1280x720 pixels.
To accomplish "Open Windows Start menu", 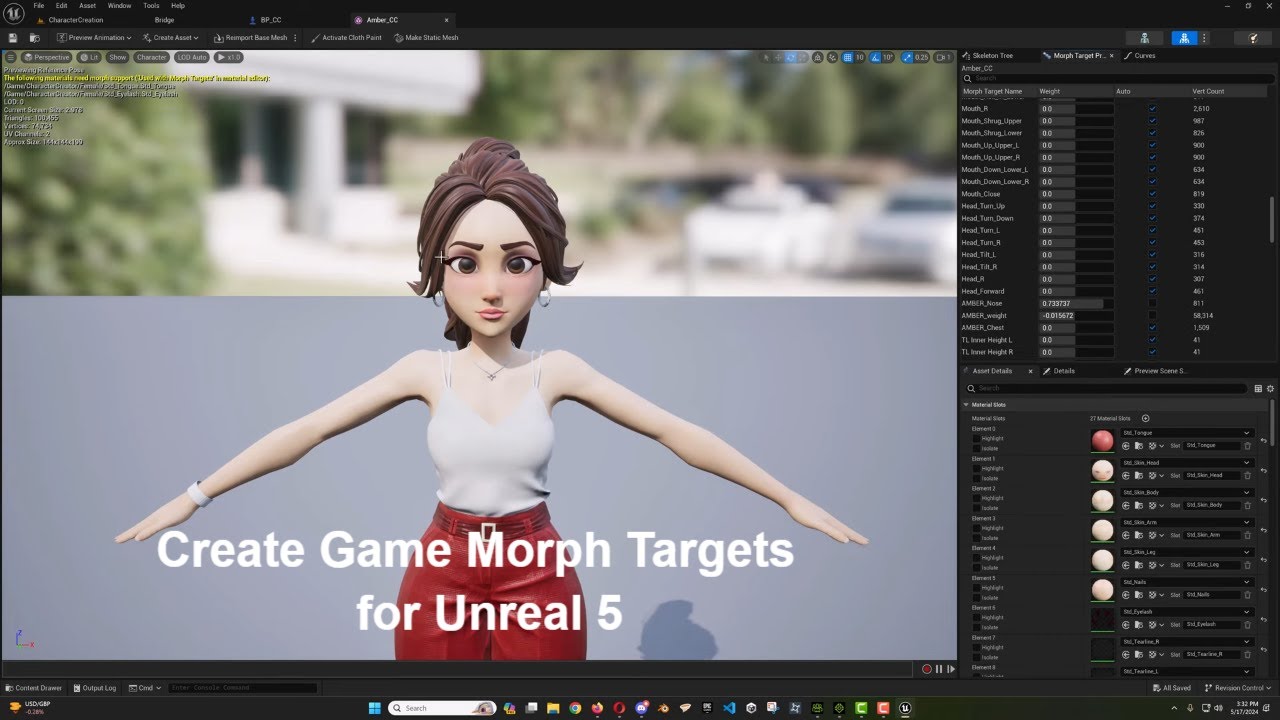I will [x=375, y=708].
